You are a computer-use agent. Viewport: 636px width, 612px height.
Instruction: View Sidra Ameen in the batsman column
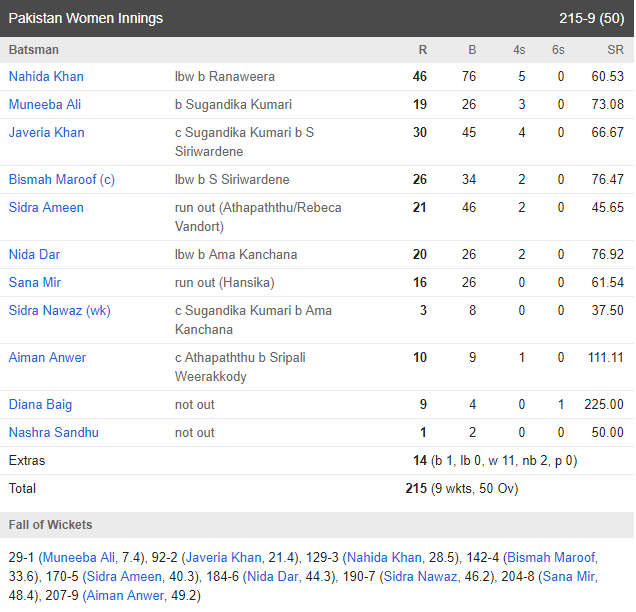[x=46, y=208]
